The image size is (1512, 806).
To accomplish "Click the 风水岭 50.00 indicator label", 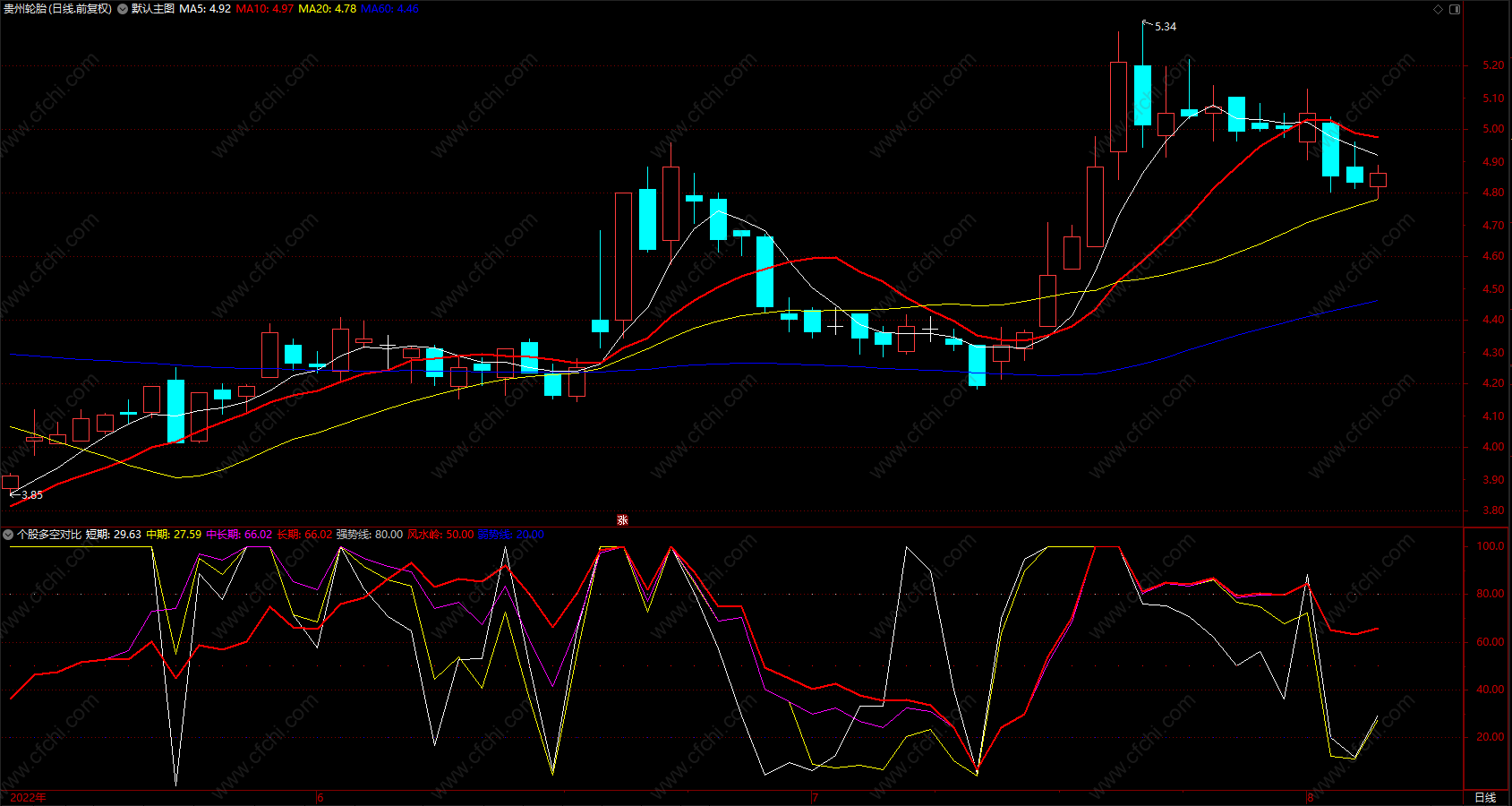I will click(x=441, y=535).
